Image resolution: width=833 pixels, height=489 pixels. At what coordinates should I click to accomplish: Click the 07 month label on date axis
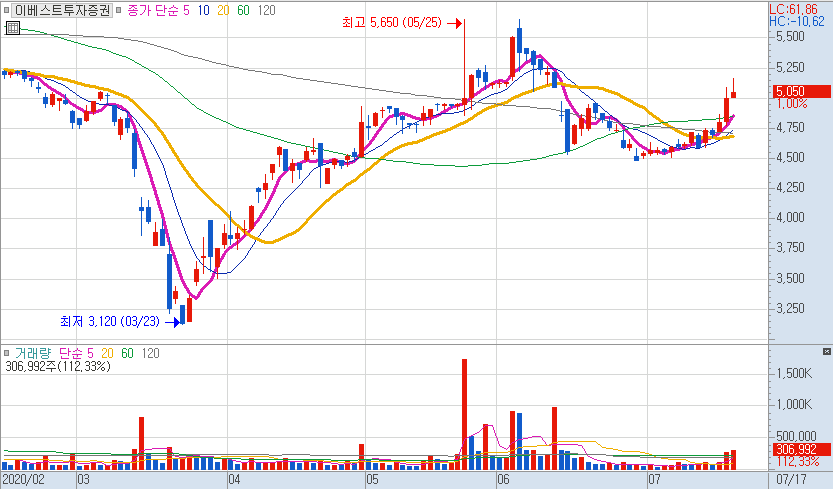(654, 480)
